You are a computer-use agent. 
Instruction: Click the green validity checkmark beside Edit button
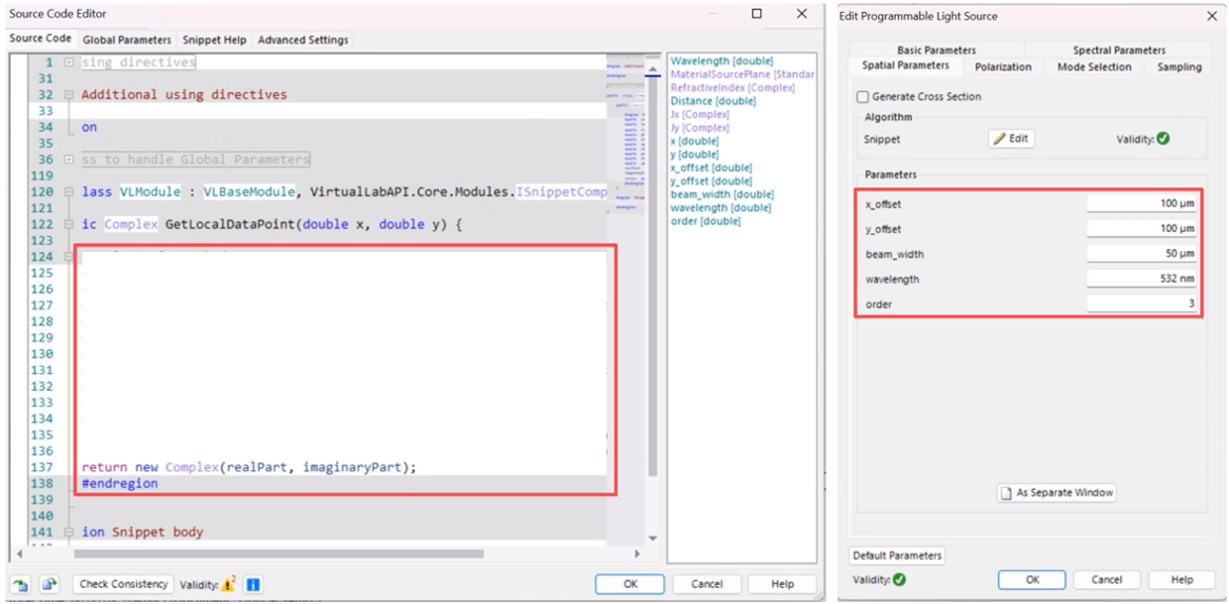[1162, 139]
